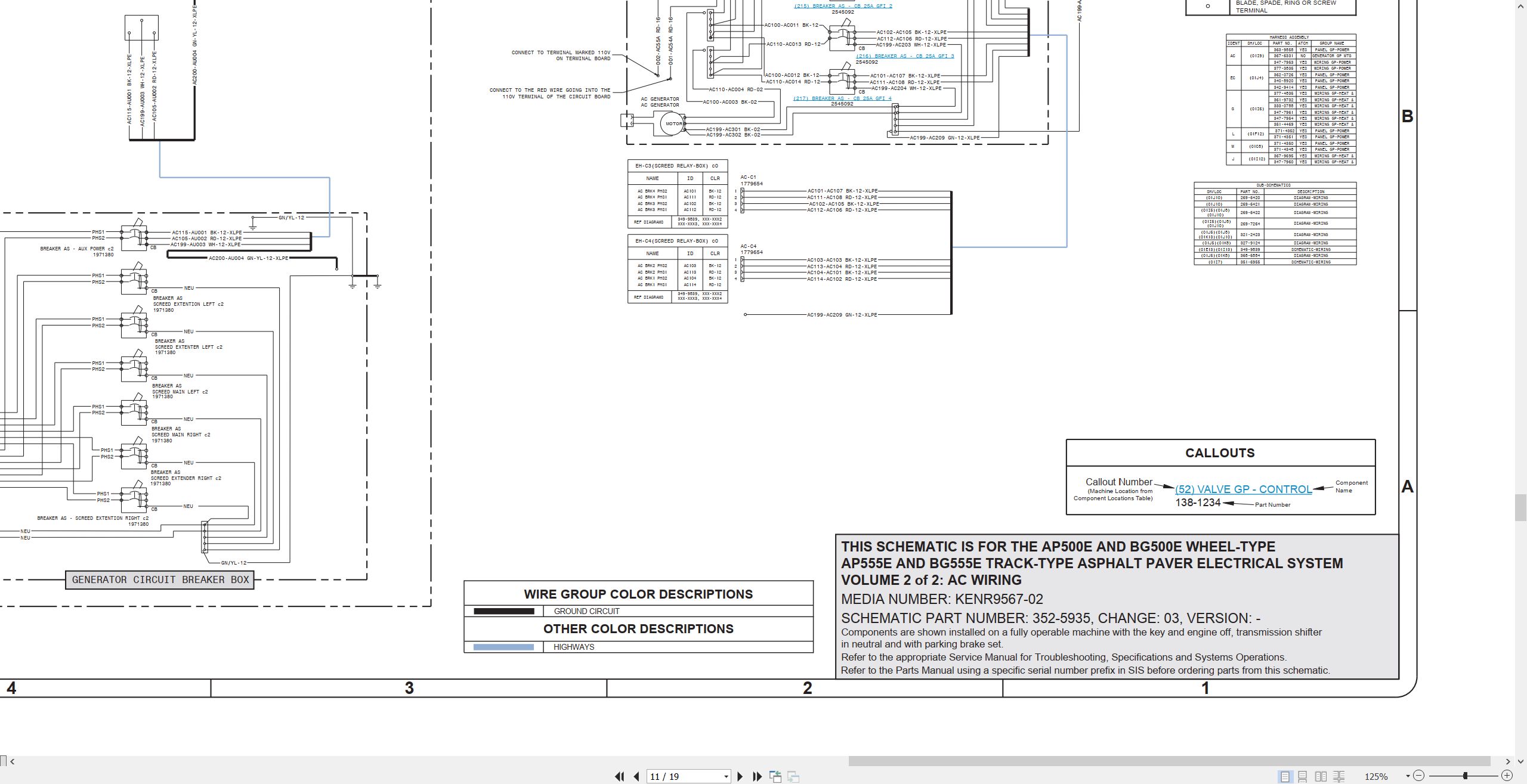Click the WIRE GROUP COLOR DESCRIPTIONS heading

[638, 594]
